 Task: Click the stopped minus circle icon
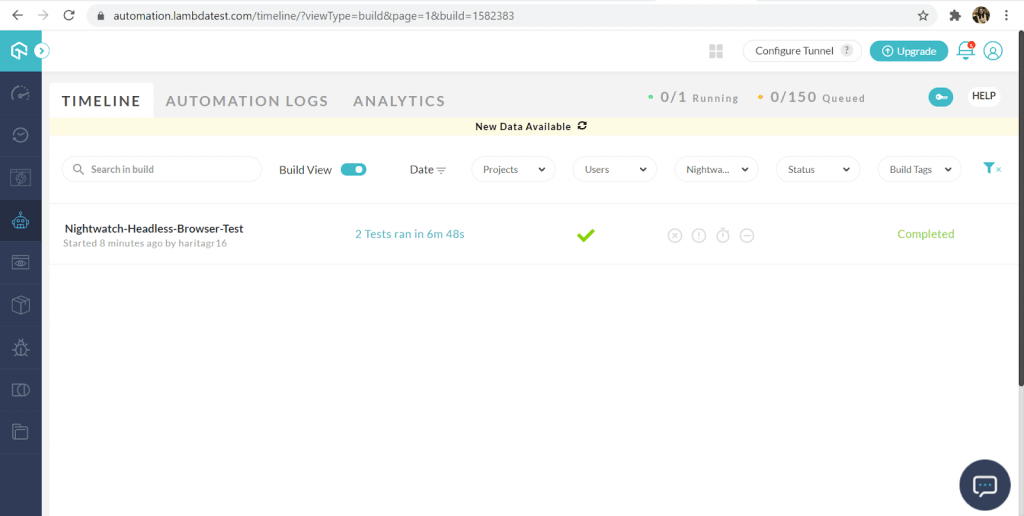pos(747,236)
